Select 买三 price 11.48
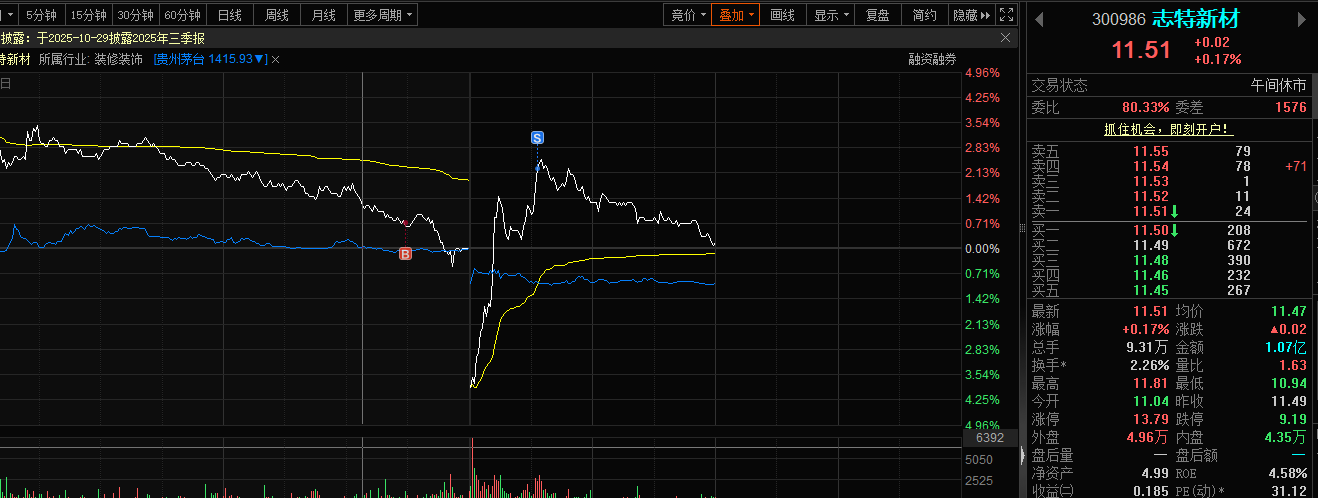Viewport: 1318px width, 498px height. point(1150,260)
